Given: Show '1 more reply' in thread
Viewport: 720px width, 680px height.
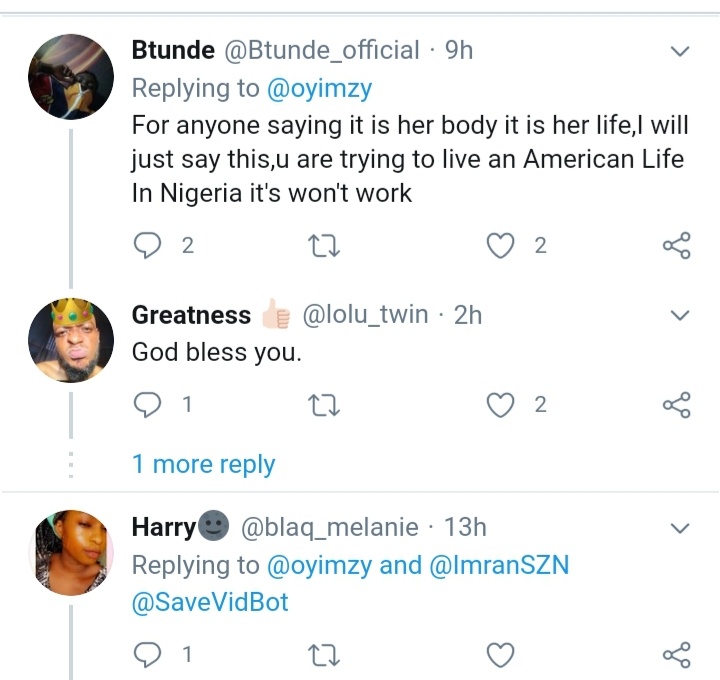Looking at the screenshot, I should pos(203,464).
